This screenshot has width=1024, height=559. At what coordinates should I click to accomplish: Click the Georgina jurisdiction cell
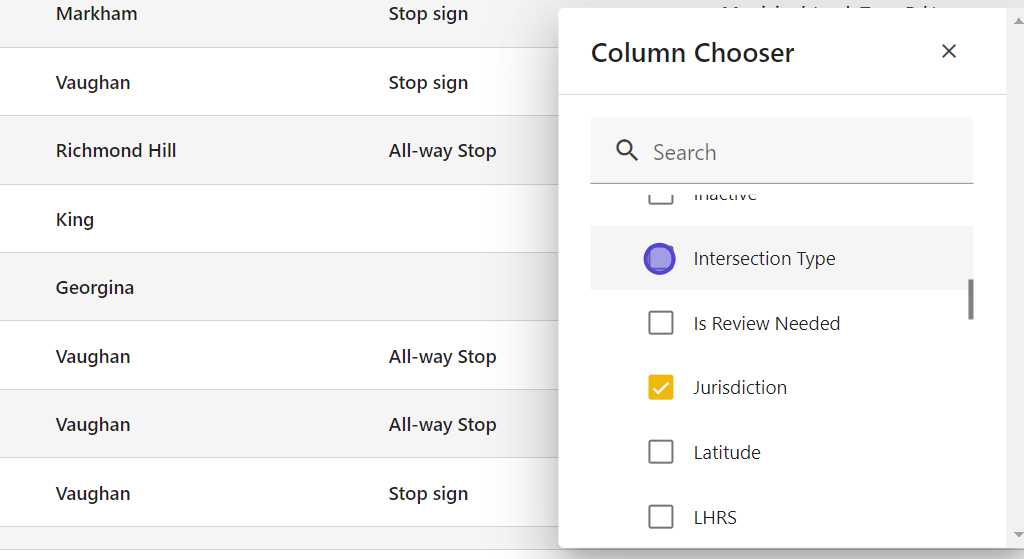tap(95, 288)
